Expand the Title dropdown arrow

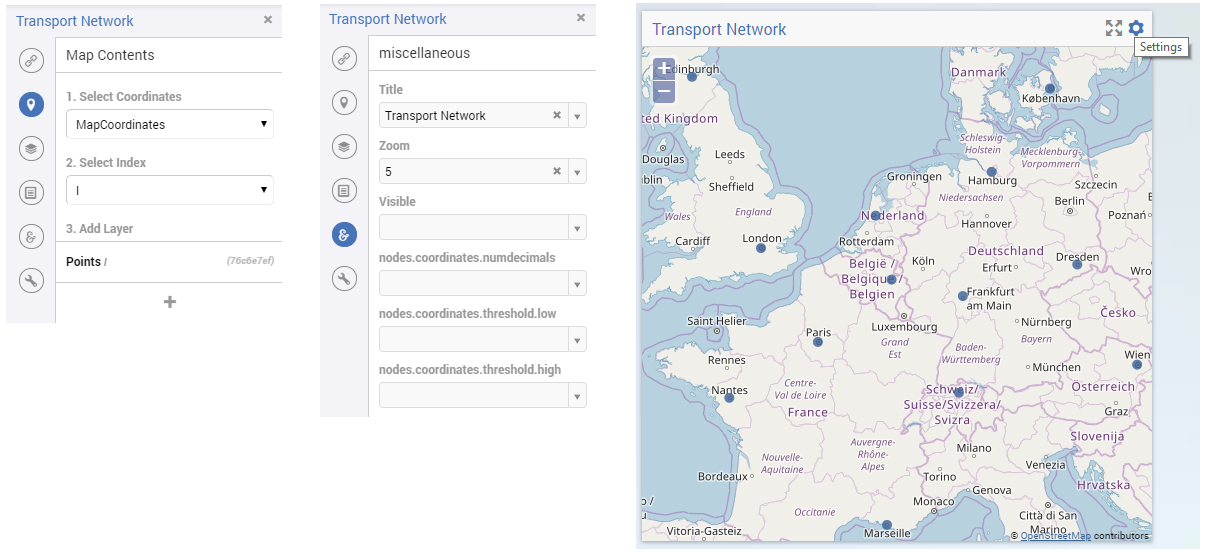click(x=577, y=116)
